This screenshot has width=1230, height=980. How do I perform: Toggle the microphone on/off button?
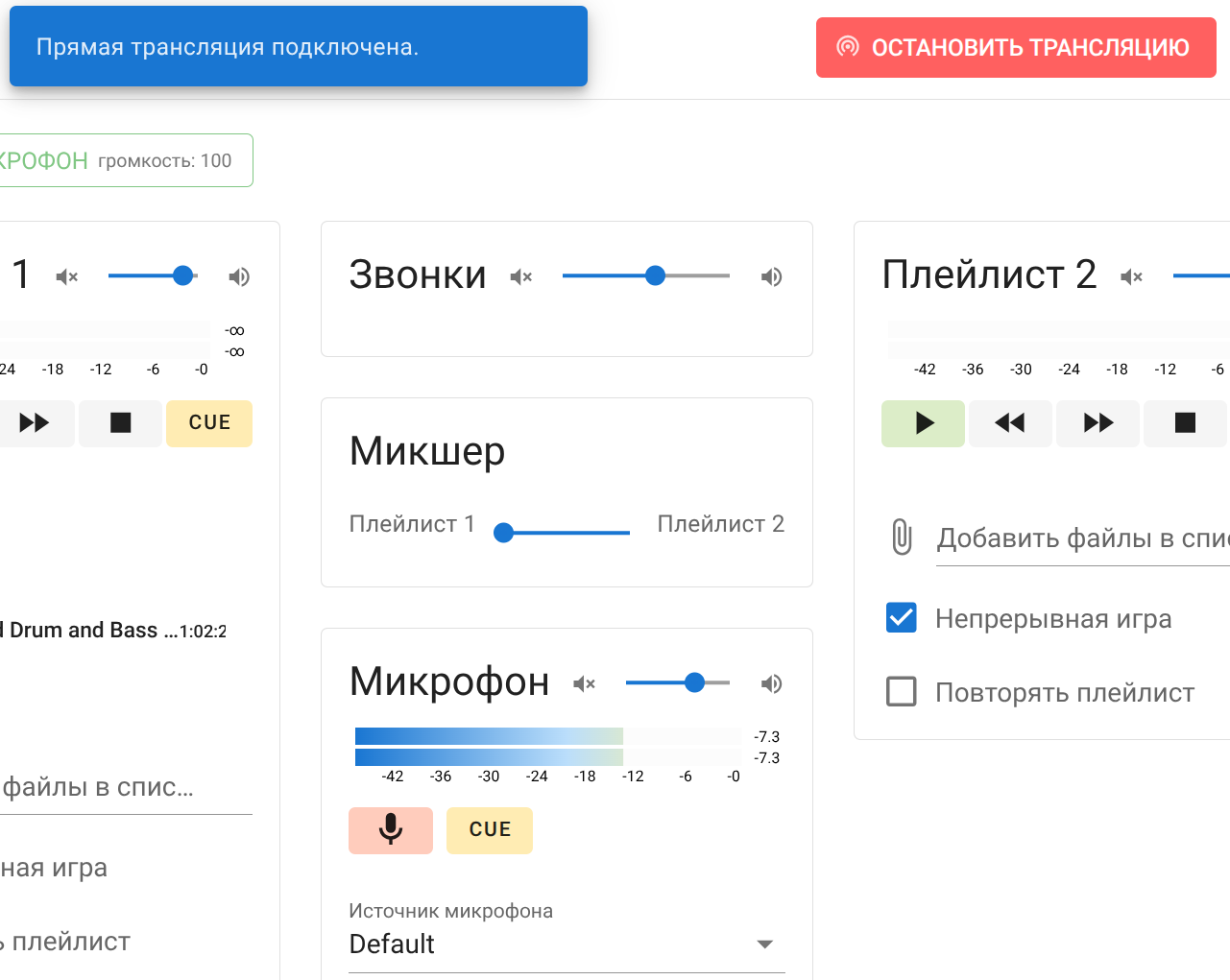pyautogui.click(x=390, y=829)
